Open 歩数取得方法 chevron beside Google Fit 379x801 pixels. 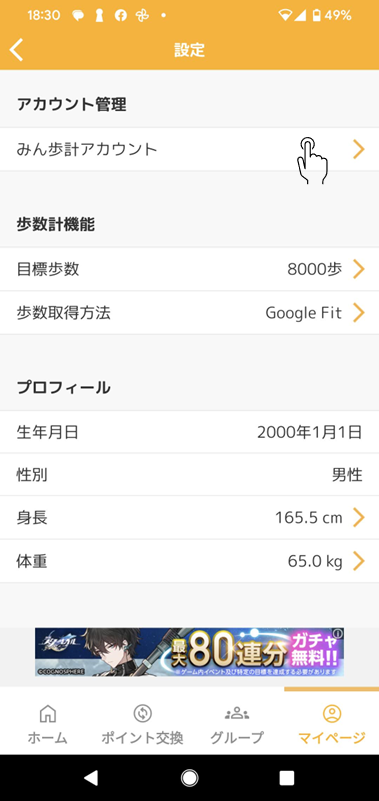359,313
